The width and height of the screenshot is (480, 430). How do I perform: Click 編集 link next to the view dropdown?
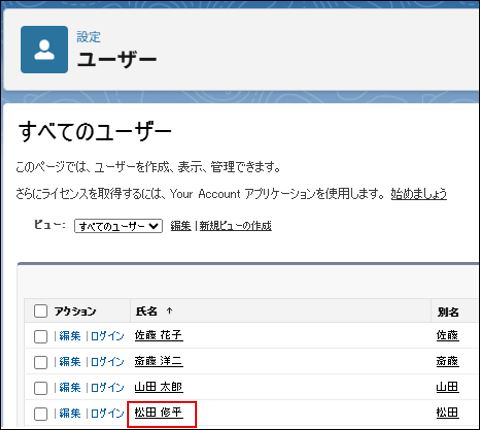[181, 226]
